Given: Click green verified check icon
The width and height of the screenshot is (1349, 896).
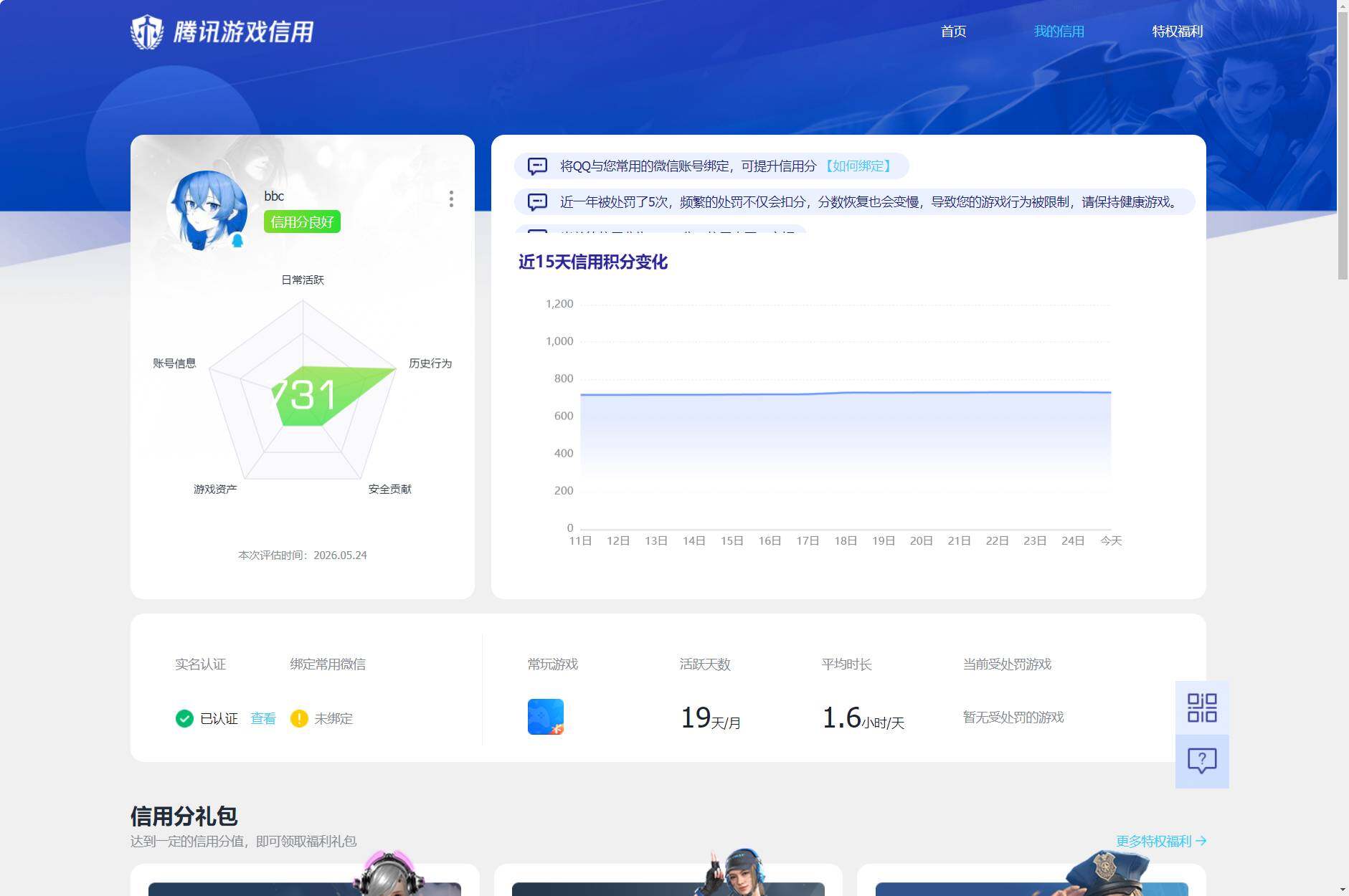Looking at the screenshot, I should click(184, 718).
